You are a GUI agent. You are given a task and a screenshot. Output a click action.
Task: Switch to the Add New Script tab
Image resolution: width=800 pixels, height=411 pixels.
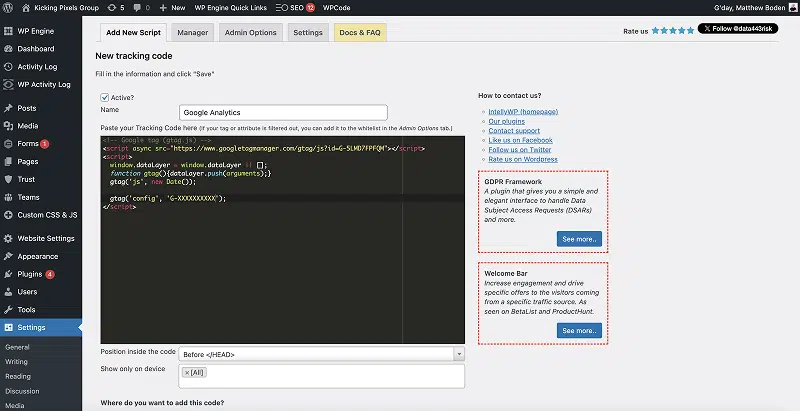(x=133, y=33)
